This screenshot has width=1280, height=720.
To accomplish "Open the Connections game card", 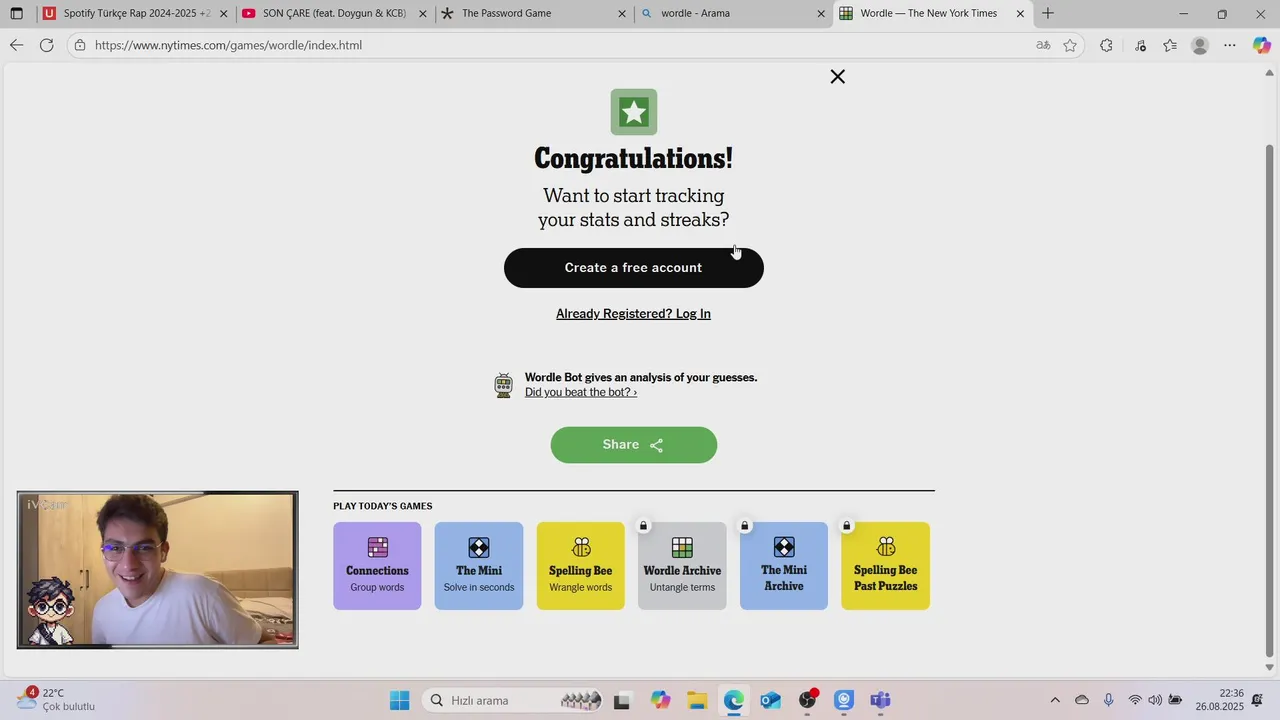I will [377, 566].
